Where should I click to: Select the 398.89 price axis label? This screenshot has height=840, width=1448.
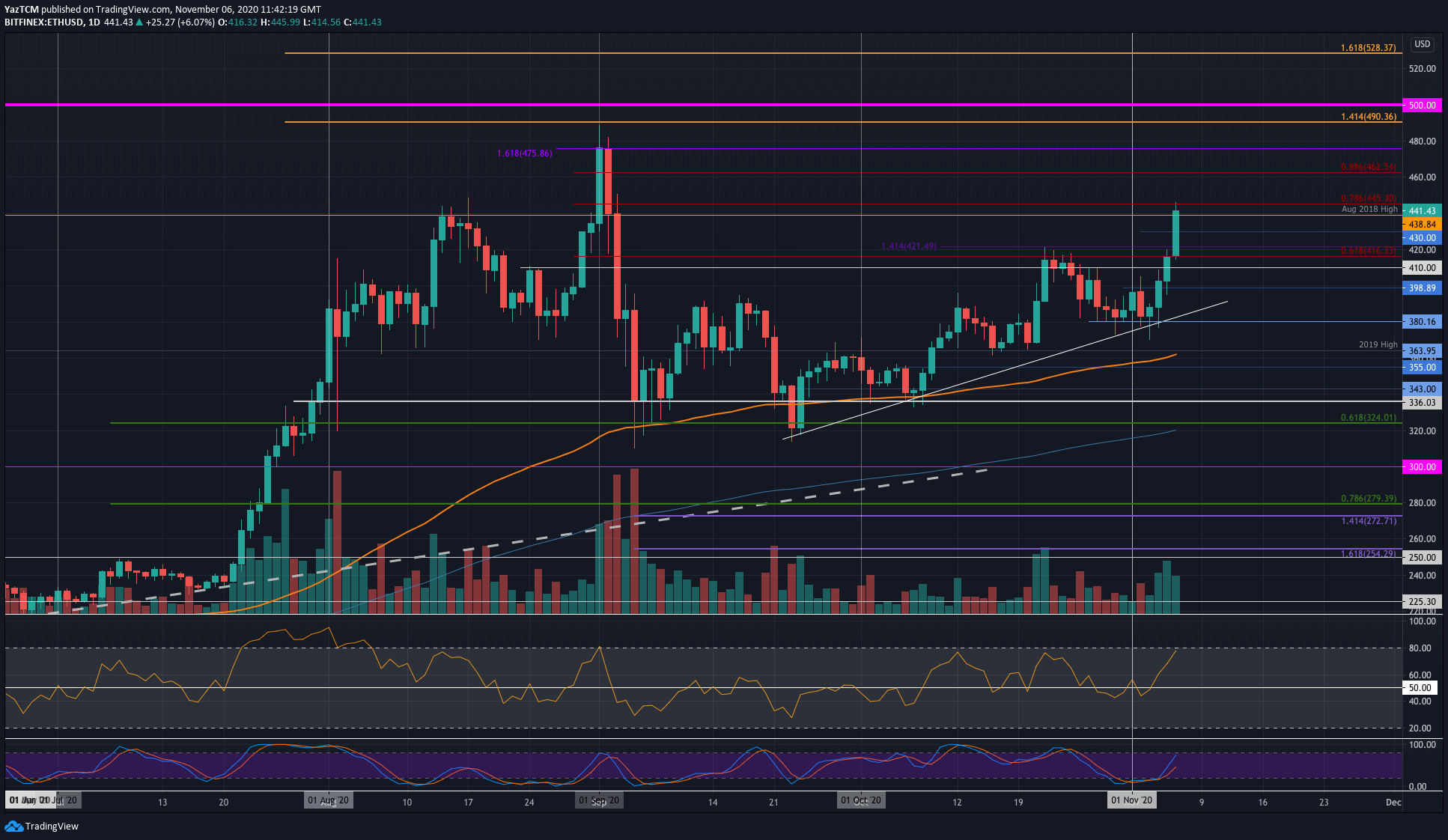tap(1421, 288)
